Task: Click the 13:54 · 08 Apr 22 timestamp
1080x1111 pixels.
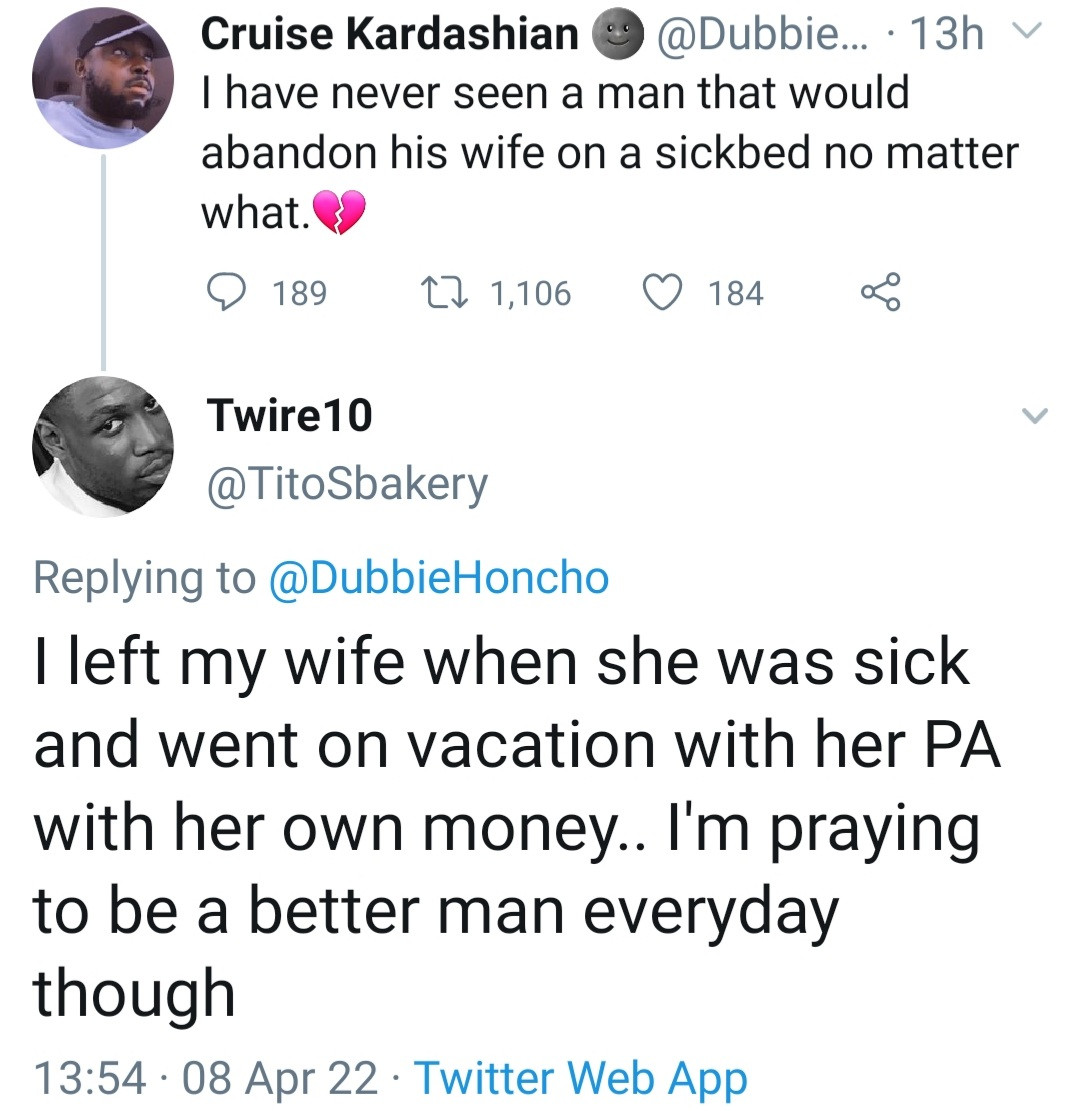Action: pyautogui.click(x=206, y=1078)
